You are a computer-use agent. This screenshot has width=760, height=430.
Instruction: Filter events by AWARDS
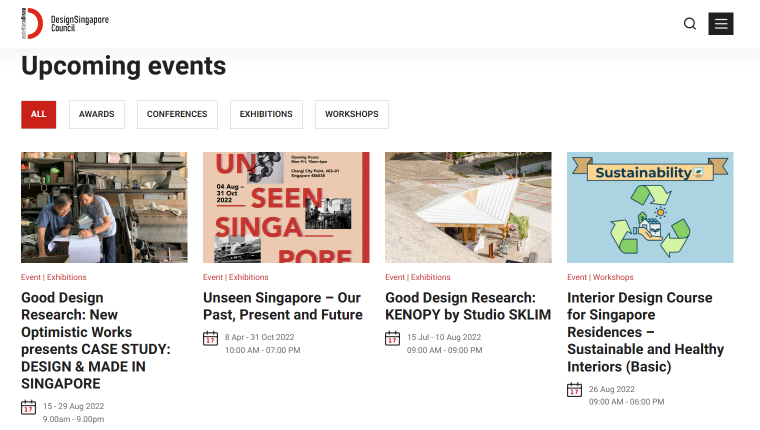point(97,114)
